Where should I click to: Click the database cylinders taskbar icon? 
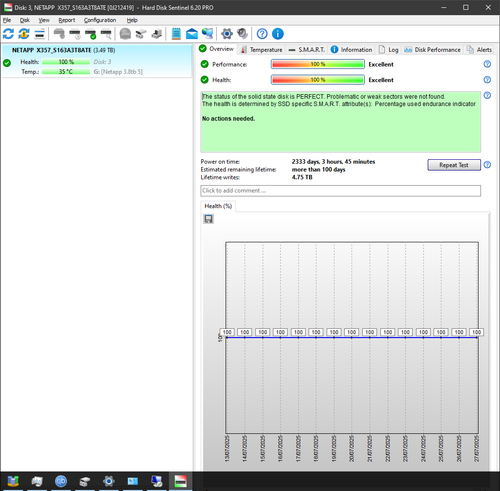[13, 481]
